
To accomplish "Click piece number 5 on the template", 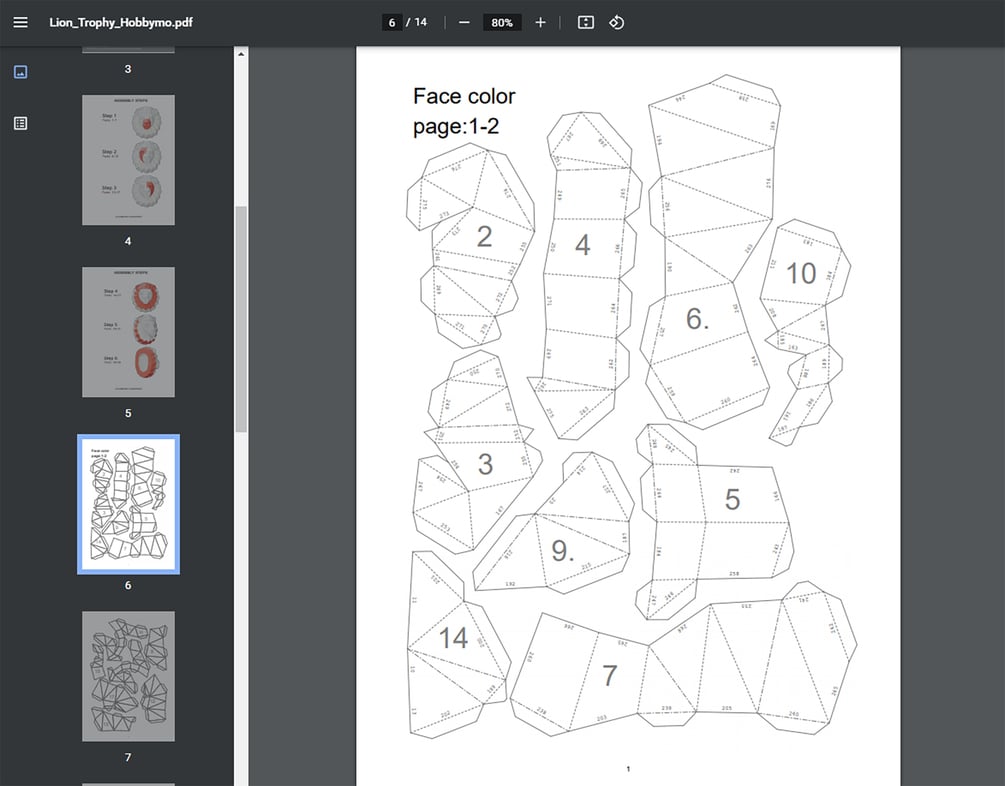I will (x=732, y=500).
